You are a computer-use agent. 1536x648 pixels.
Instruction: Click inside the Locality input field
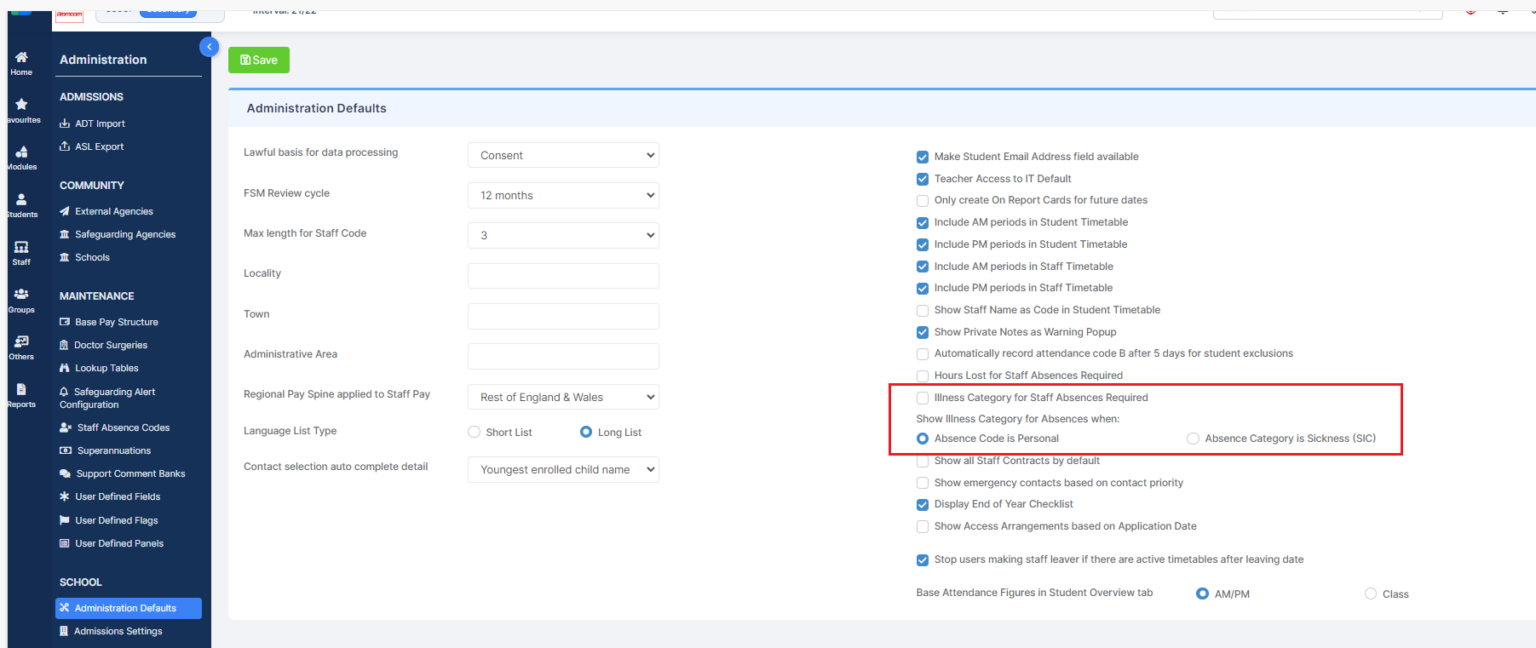coord(563,275)
